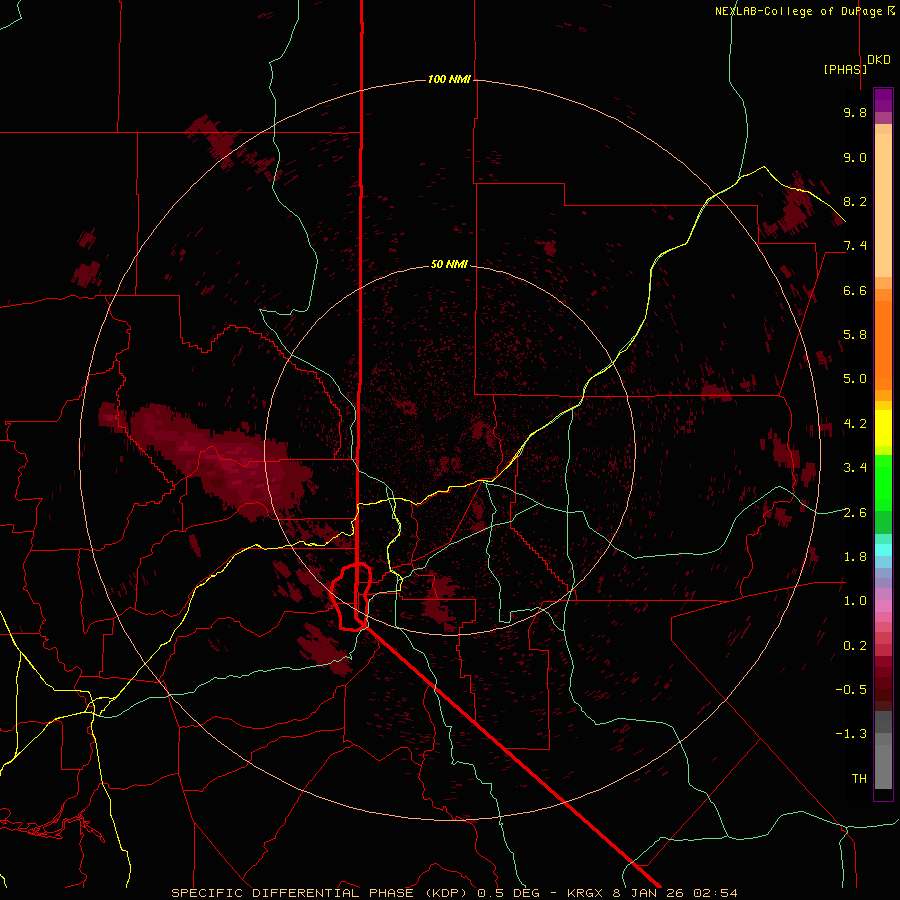Screen dimensions: 900x900
Task: Select the -1.3 scale value
Action: [851, 734]
